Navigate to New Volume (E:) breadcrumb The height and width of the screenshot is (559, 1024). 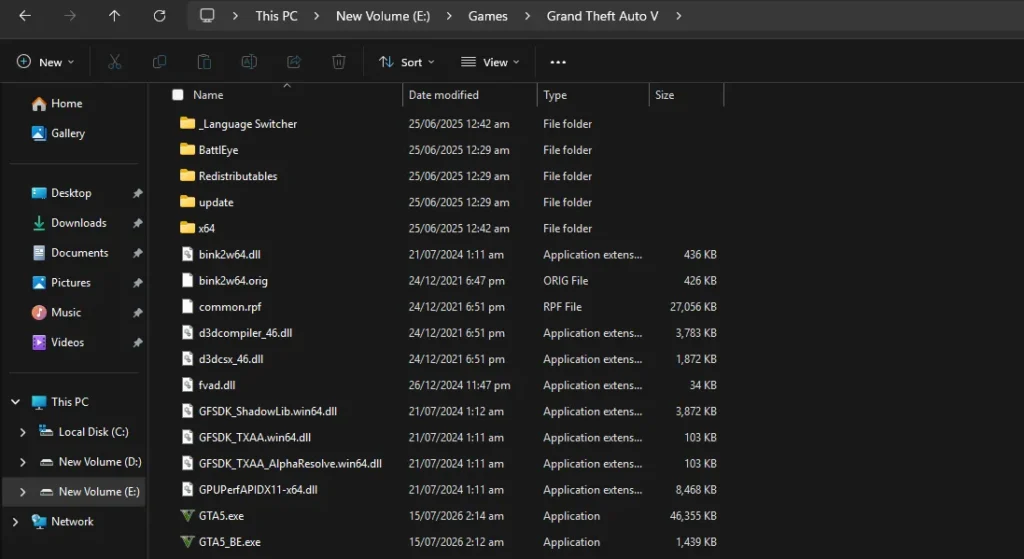(x=383, y=16)
